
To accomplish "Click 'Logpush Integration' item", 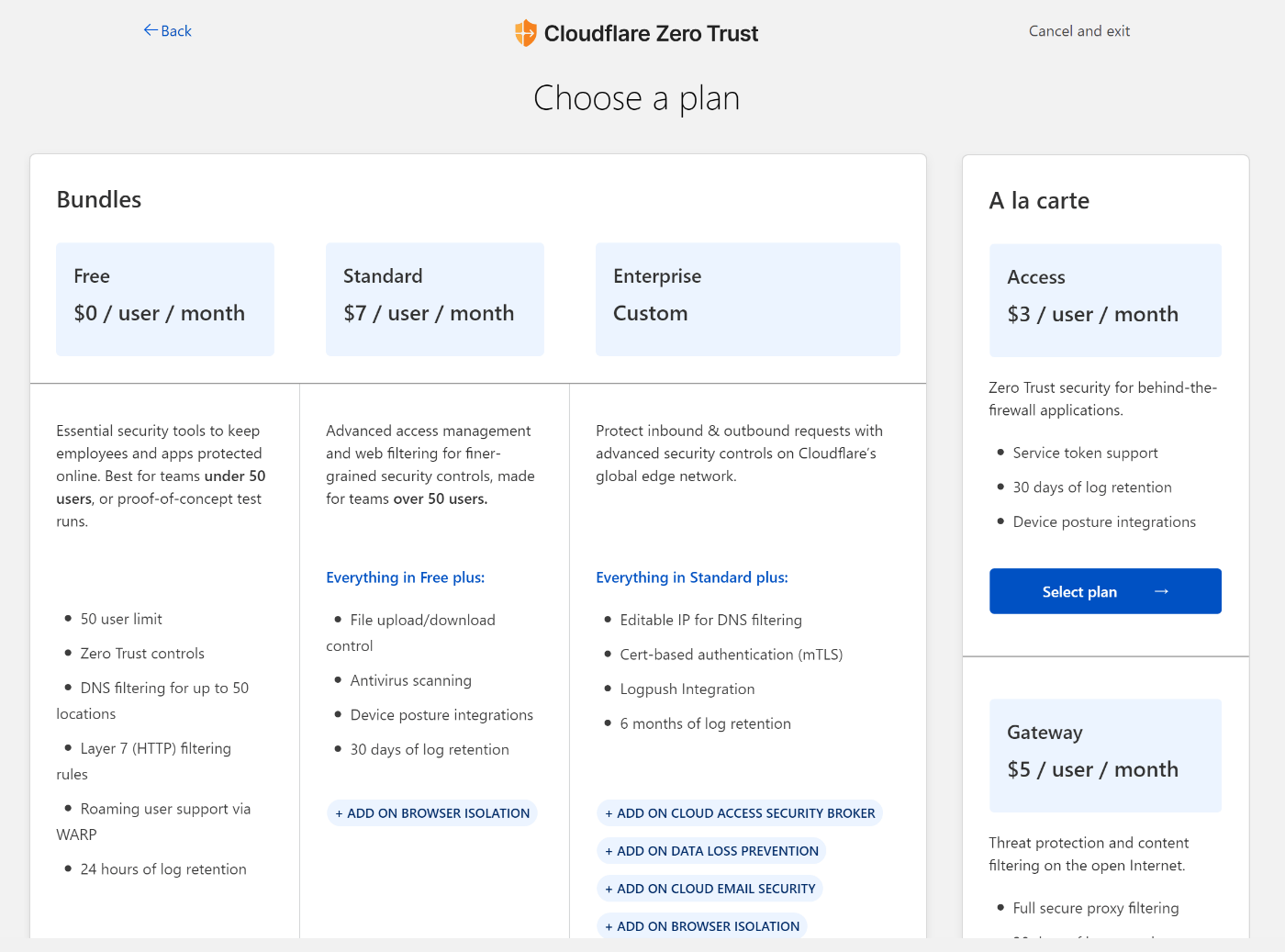I will 687,689.
